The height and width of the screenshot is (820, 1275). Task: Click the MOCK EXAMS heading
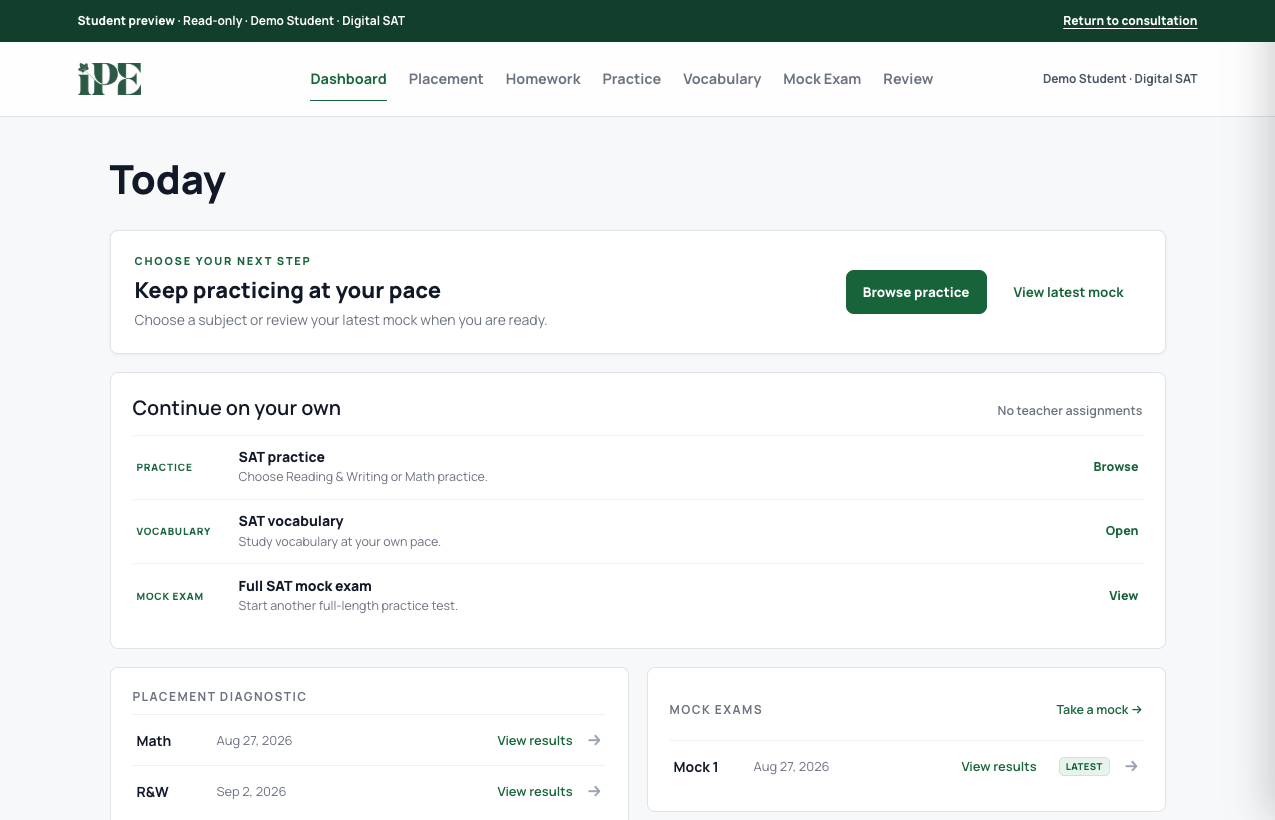pos(716,710)
